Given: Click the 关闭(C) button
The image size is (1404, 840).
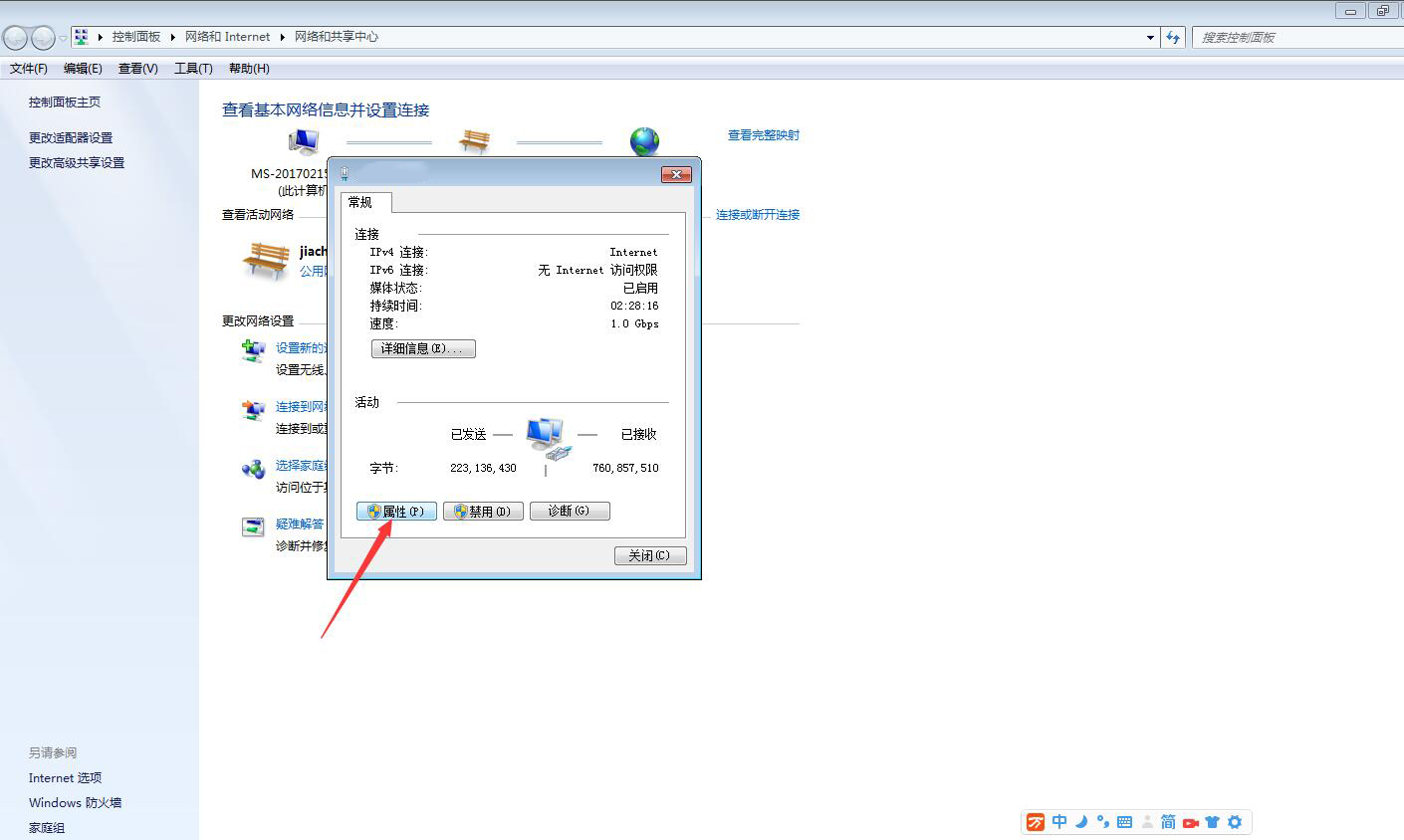Looking at the screenshot, I should (650, 555).
